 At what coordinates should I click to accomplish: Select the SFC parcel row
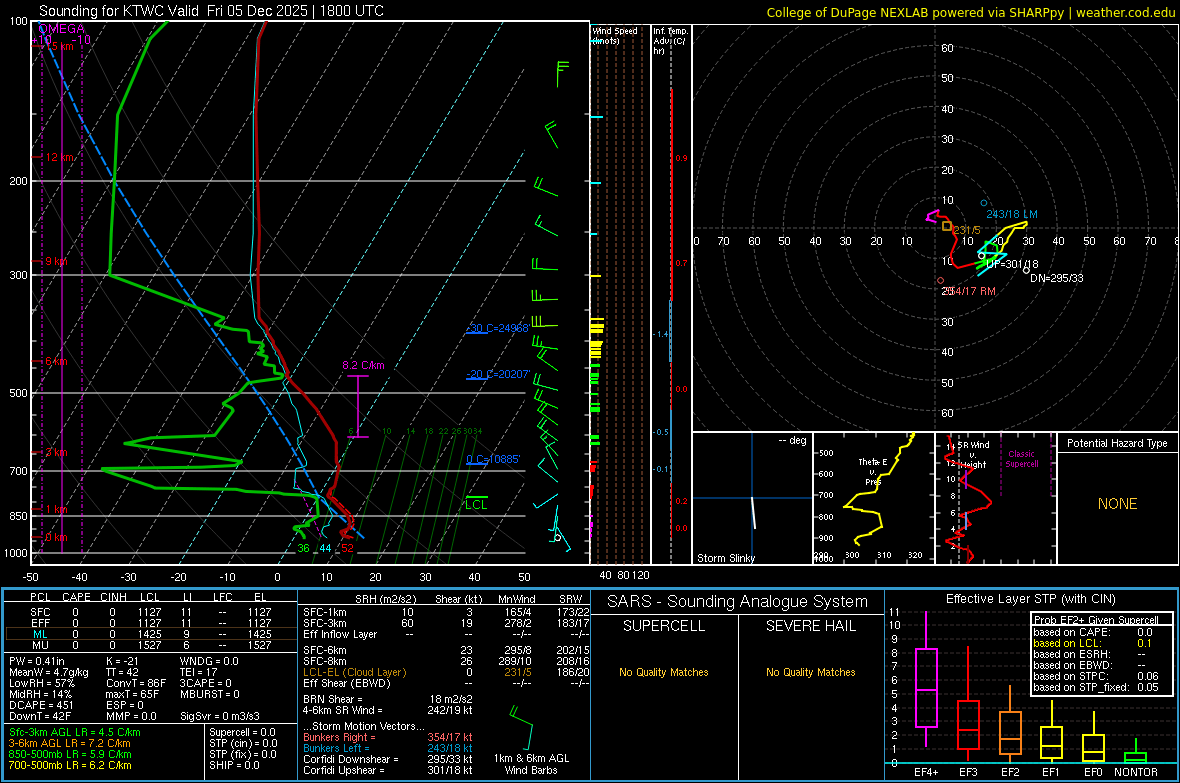tap(150, 612)
